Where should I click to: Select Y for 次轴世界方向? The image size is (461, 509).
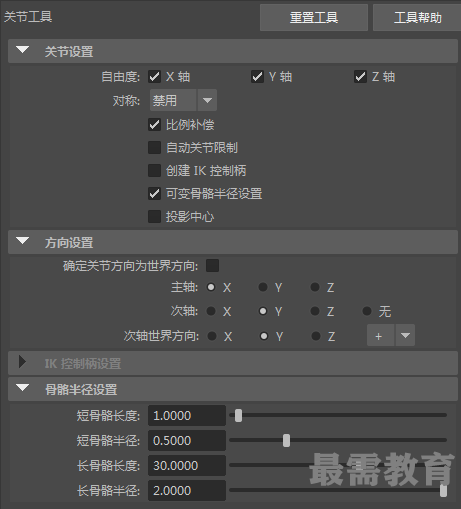point(264,336)
